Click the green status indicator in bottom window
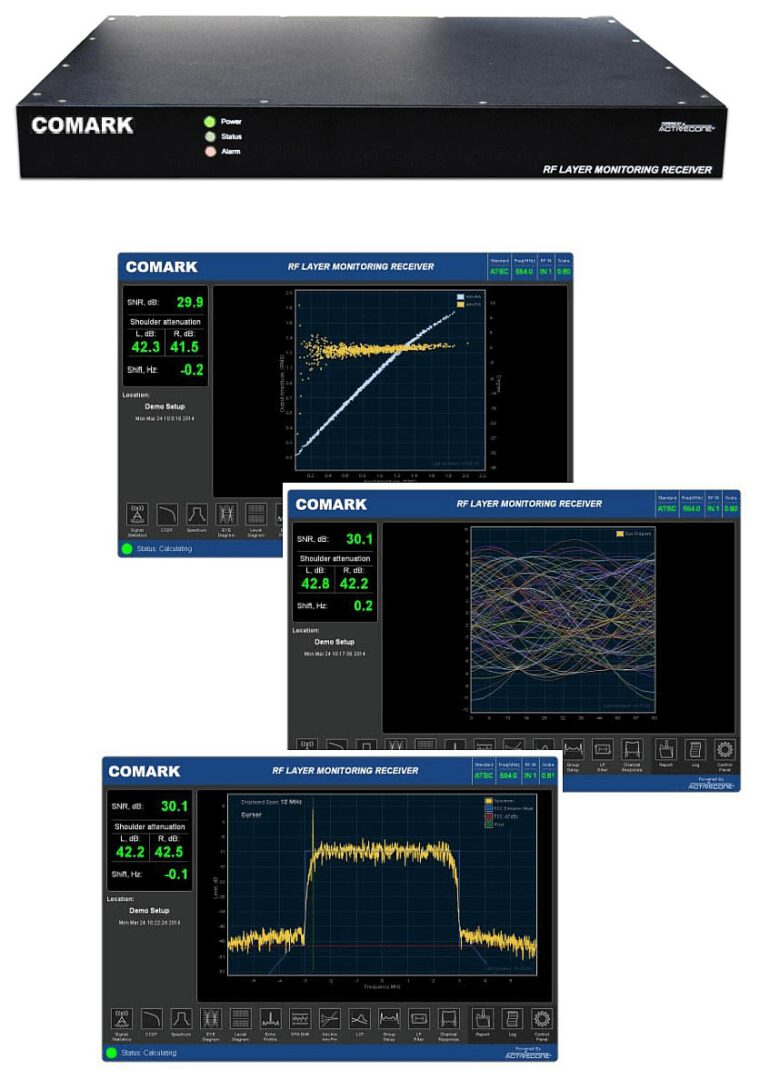This screenshot has height=1080, width=760. point(112,1052)
